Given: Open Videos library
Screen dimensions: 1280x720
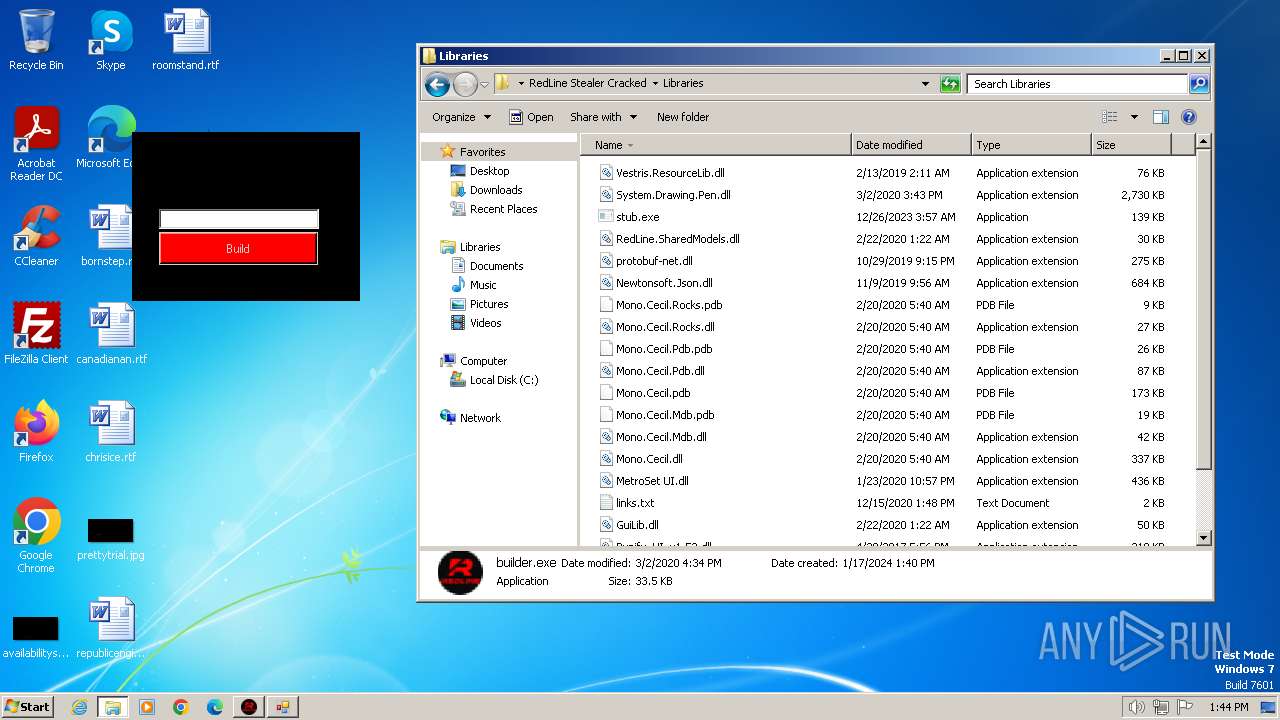Looking at the screenshot, I should [x=485, y=323].
